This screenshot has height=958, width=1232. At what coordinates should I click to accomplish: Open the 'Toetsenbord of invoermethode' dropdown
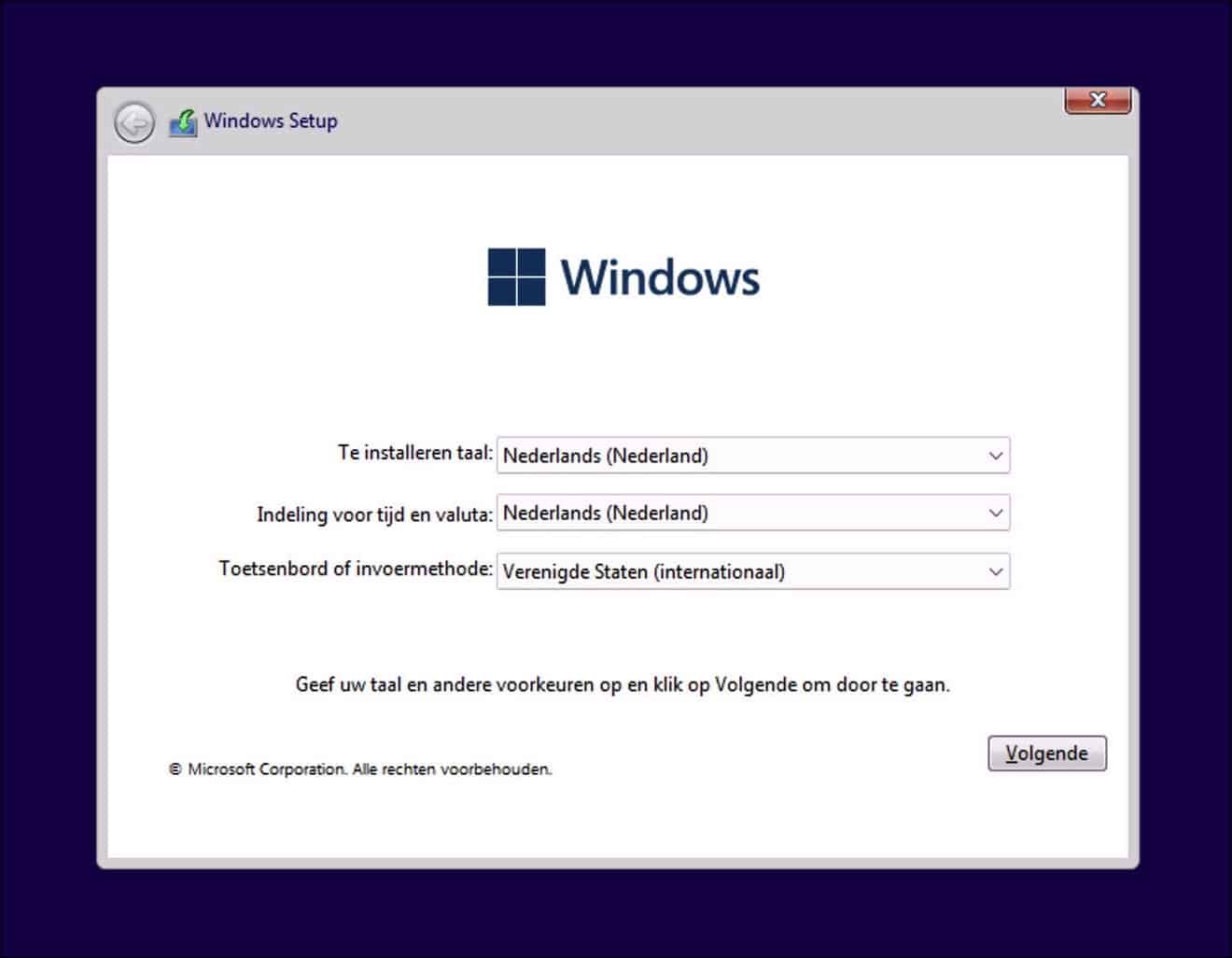pyautogui.click(x=753, y=571)
